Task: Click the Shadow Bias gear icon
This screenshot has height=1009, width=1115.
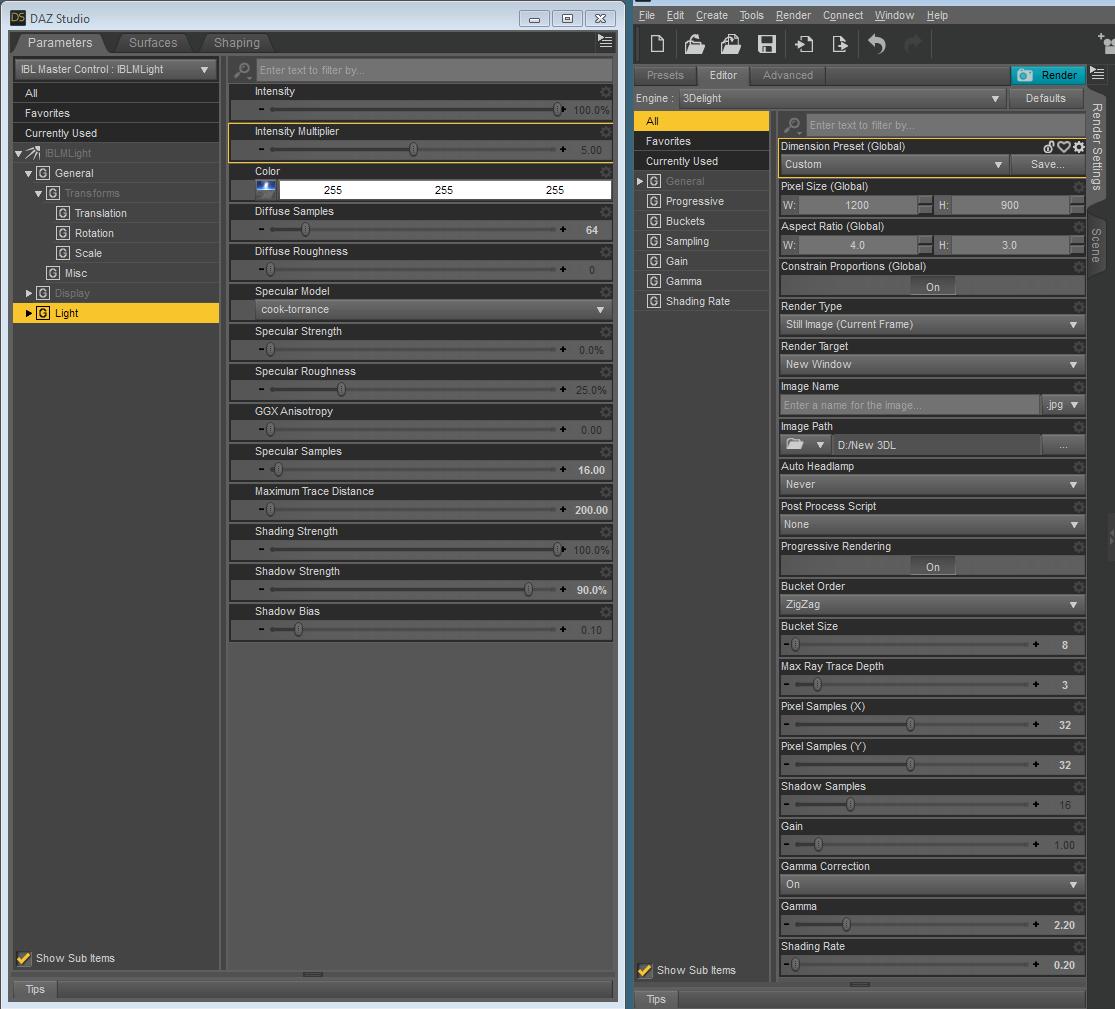Action: (605, 612)
